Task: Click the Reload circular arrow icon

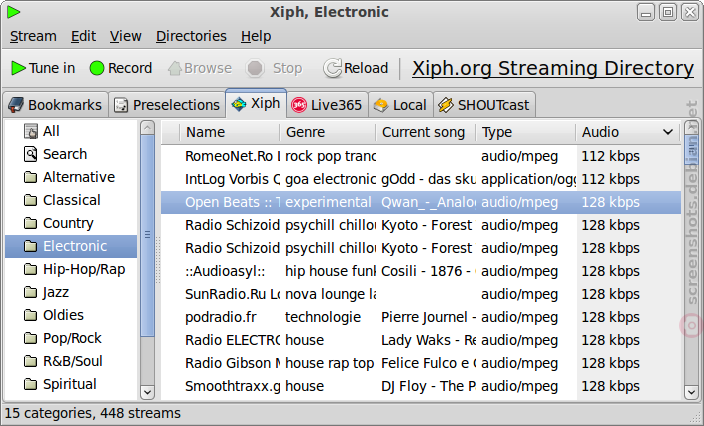Action: 332,68
